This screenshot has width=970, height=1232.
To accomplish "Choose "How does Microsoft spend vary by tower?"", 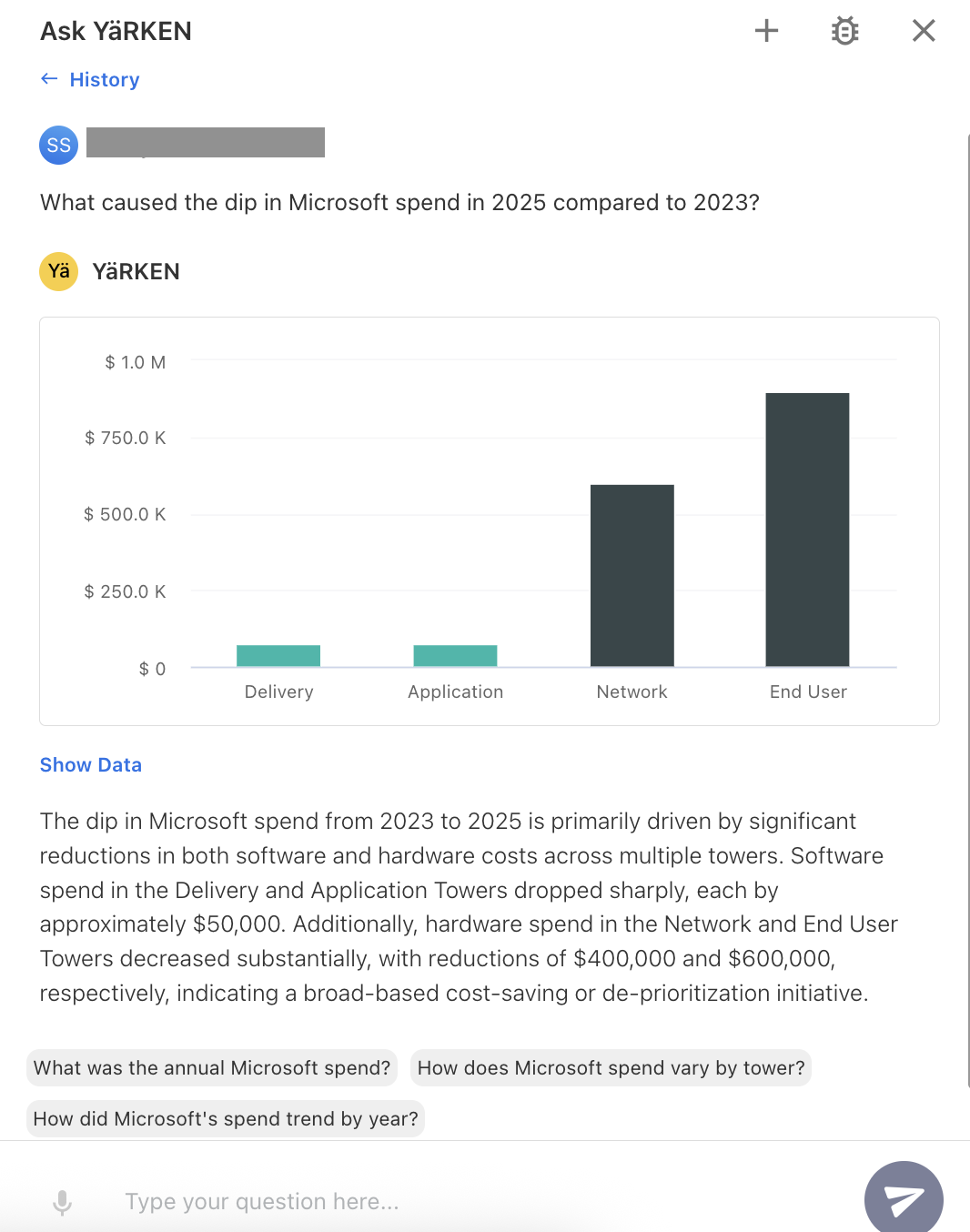I will pyautogui.click(x=611, y=1067).
